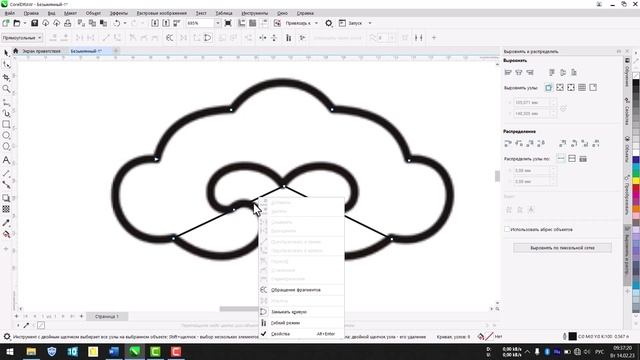640x360 pixels.
Task: Select the Text tool
Action: point(6,160)
